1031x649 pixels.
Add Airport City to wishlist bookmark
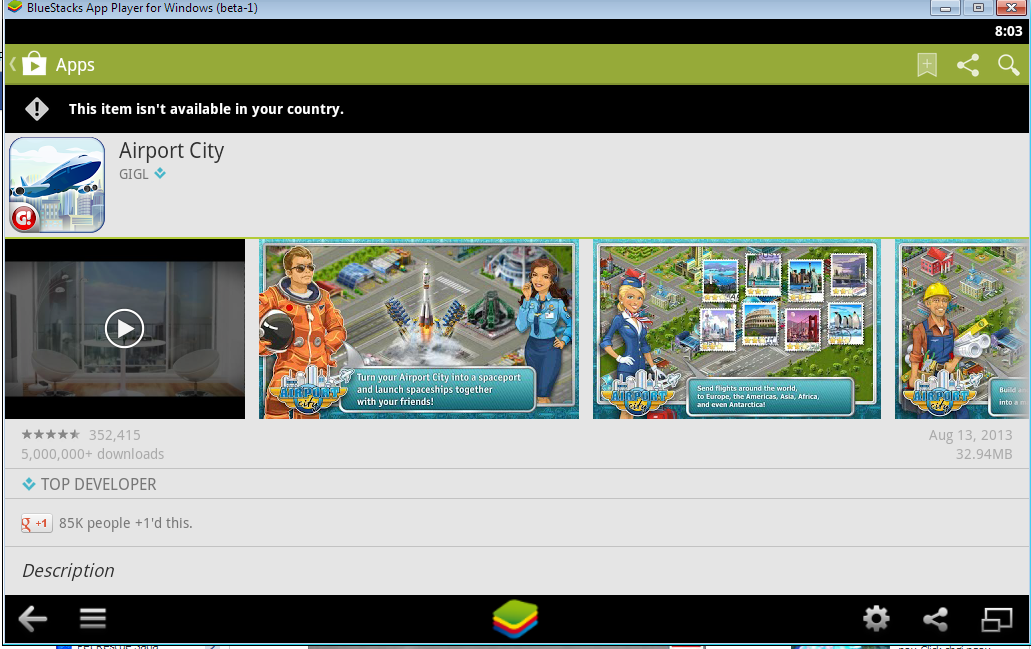pos(926,65)
